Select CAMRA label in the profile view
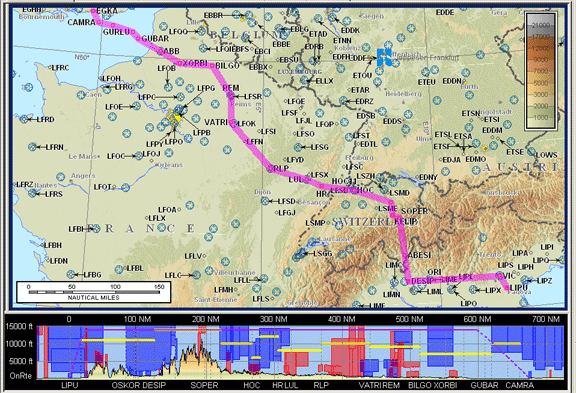Image resolution: width=576 pixels, height=393 pixels. point(519,385)
